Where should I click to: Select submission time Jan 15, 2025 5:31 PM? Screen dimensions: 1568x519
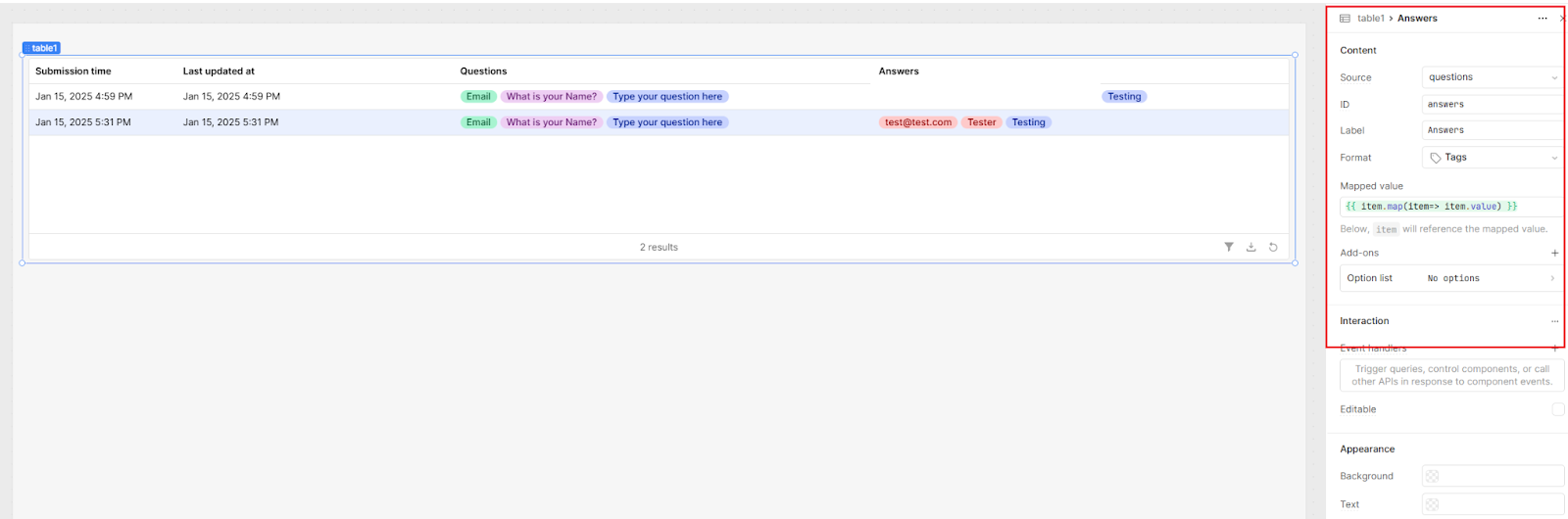pyautogui.click(x=83, y=122)
